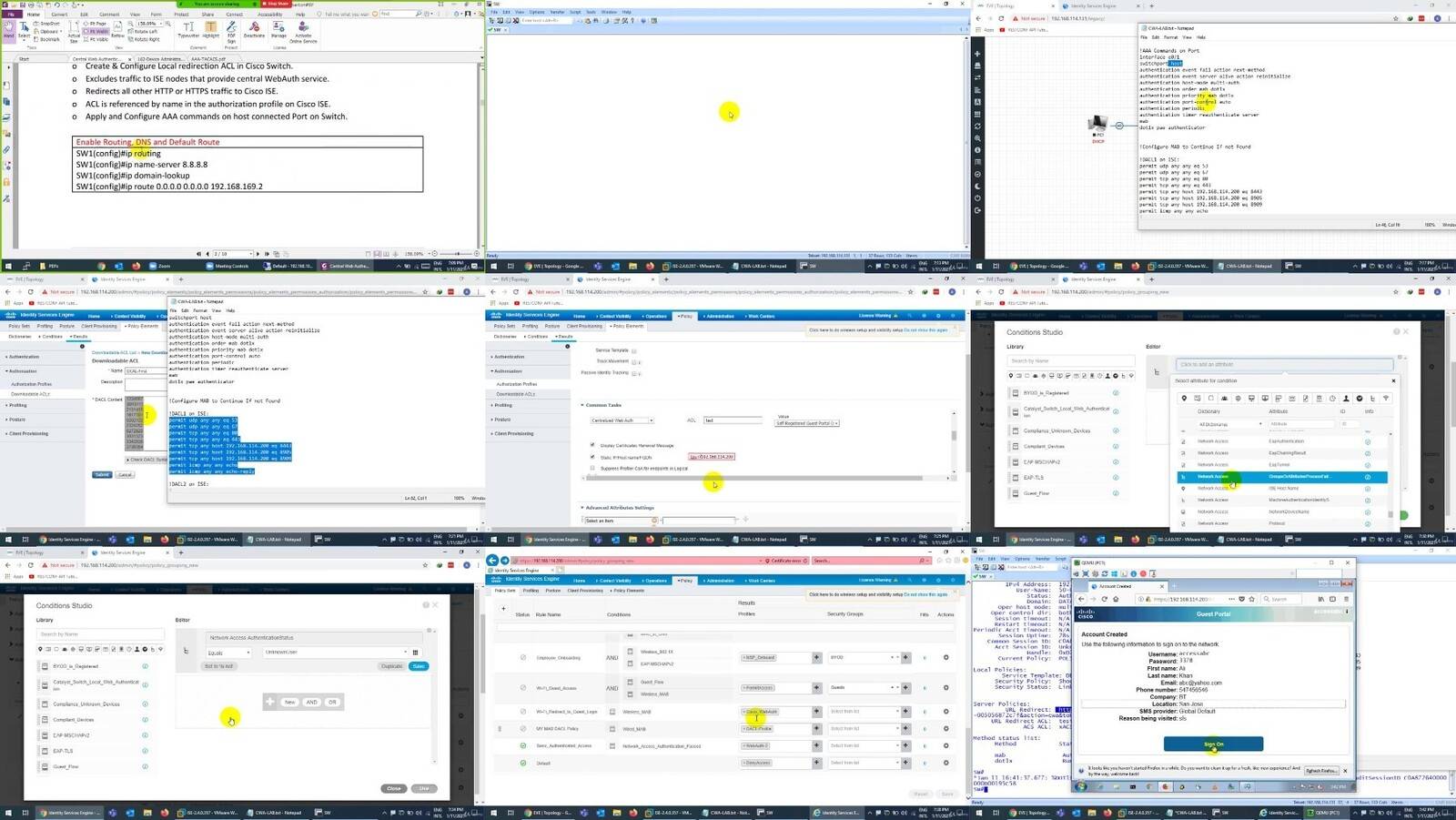Click the Sign On button in Guest Portal
1456x820 pixels.
[1213, 744]
